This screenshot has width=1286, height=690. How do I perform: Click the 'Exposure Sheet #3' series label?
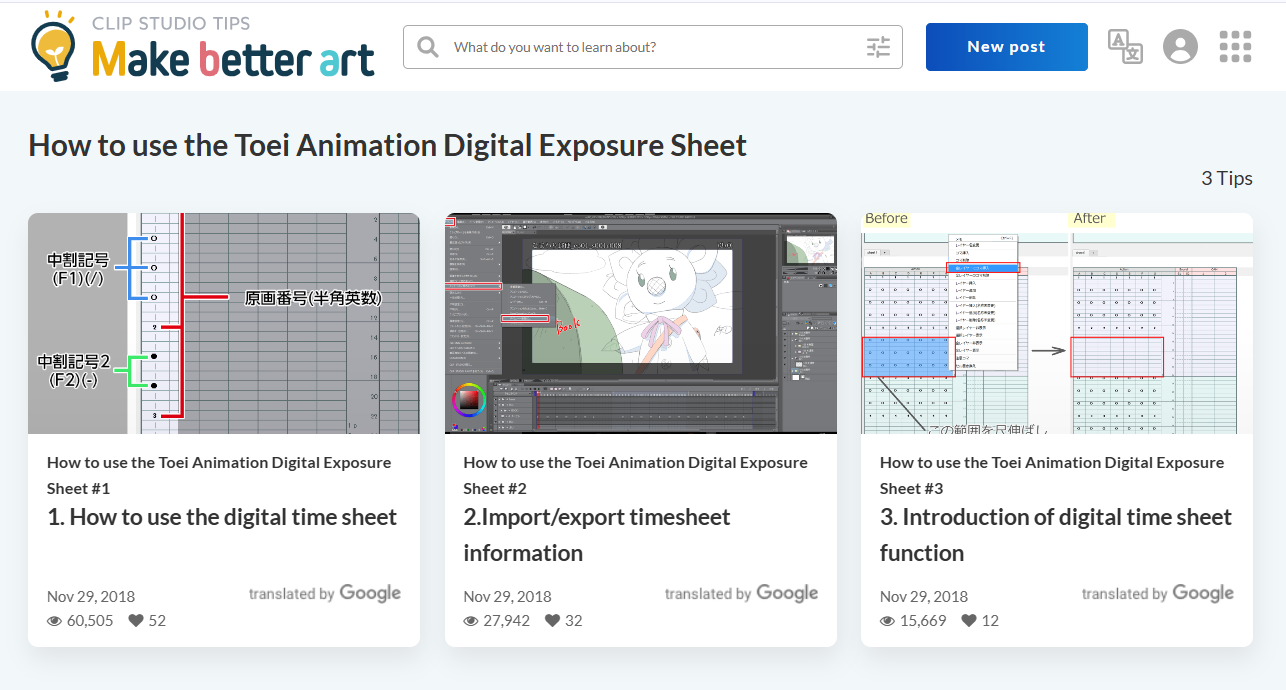pos(1052,475)
